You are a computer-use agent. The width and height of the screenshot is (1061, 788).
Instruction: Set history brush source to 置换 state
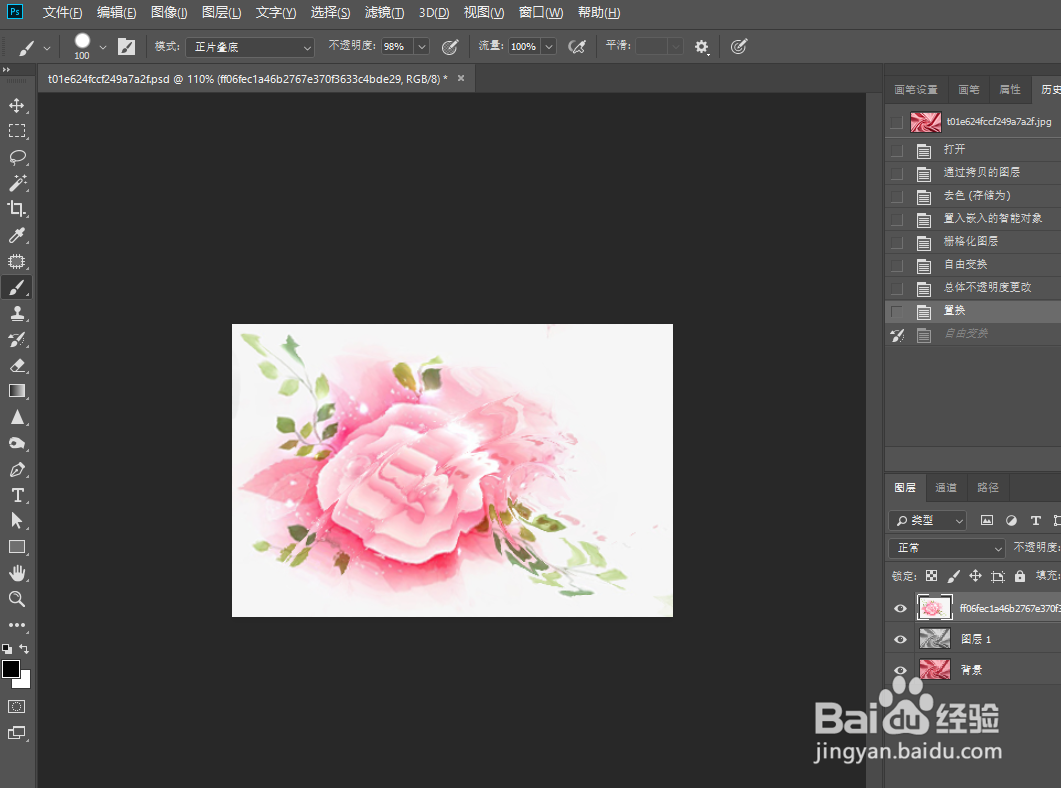click(x=897, y=310)
